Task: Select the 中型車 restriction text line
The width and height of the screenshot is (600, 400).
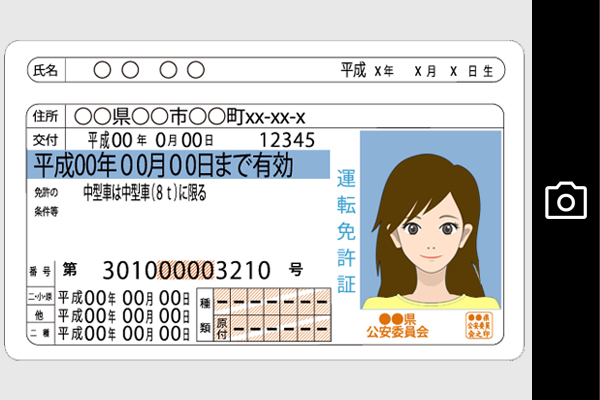Action: click(x=144, y=192)
